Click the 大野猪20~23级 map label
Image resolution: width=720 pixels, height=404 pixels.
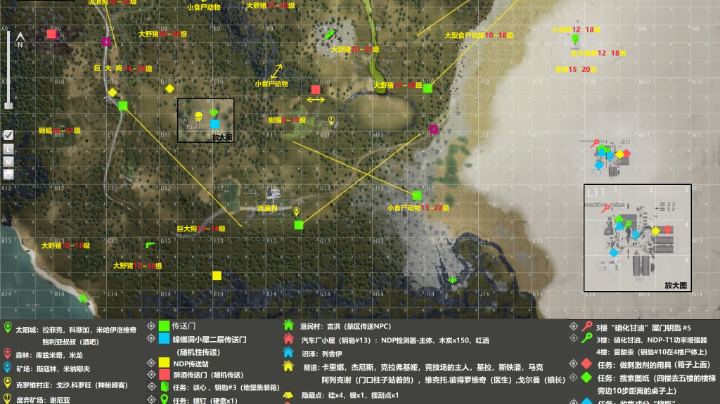(354, 49)
